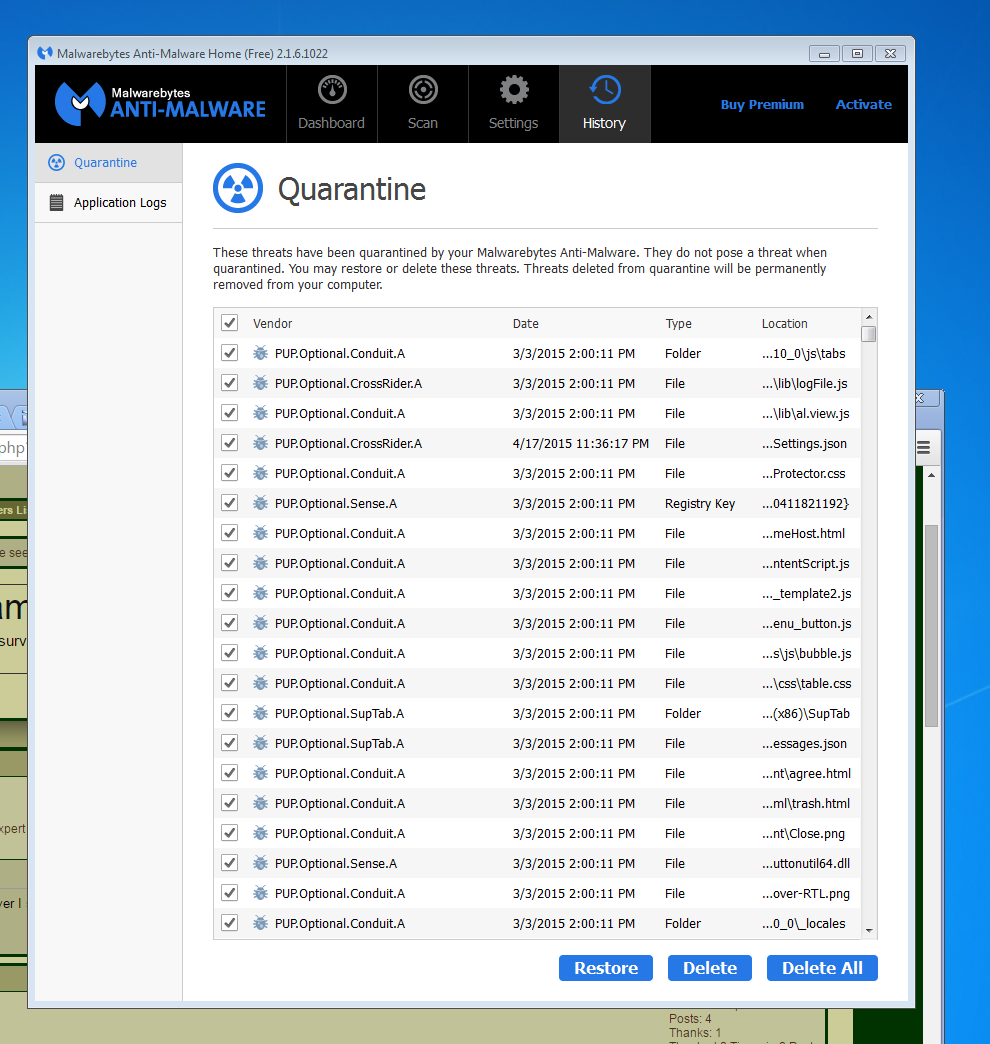
Task: Click the Activate link
Action: pyautogui.click(x=864, y=105)
